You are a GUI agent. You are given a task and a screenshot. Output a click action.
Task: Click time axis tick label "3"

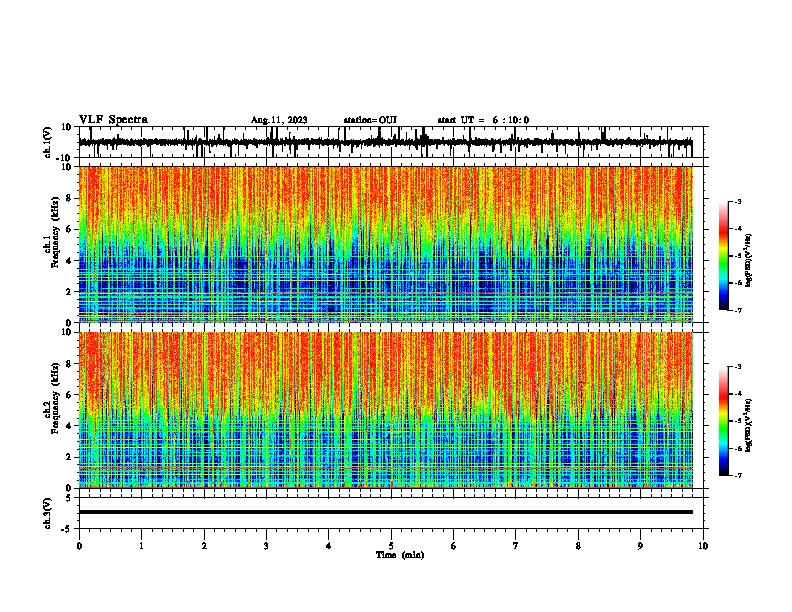(266, 546)
